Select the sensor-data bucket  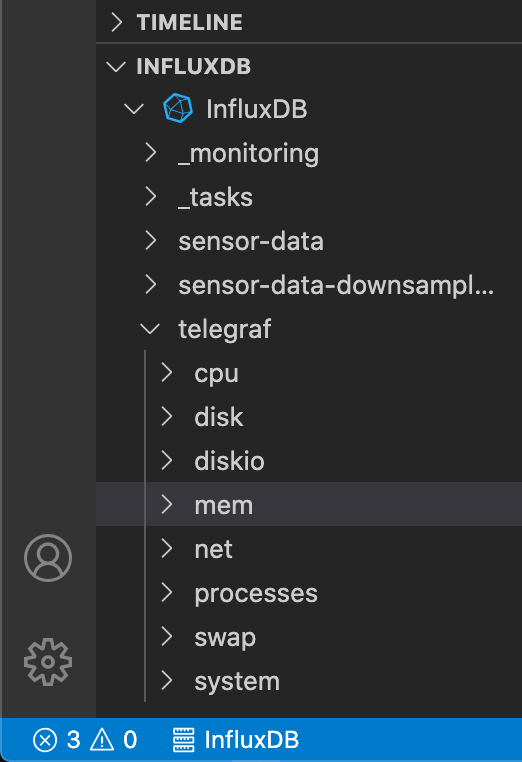[251, 241]
